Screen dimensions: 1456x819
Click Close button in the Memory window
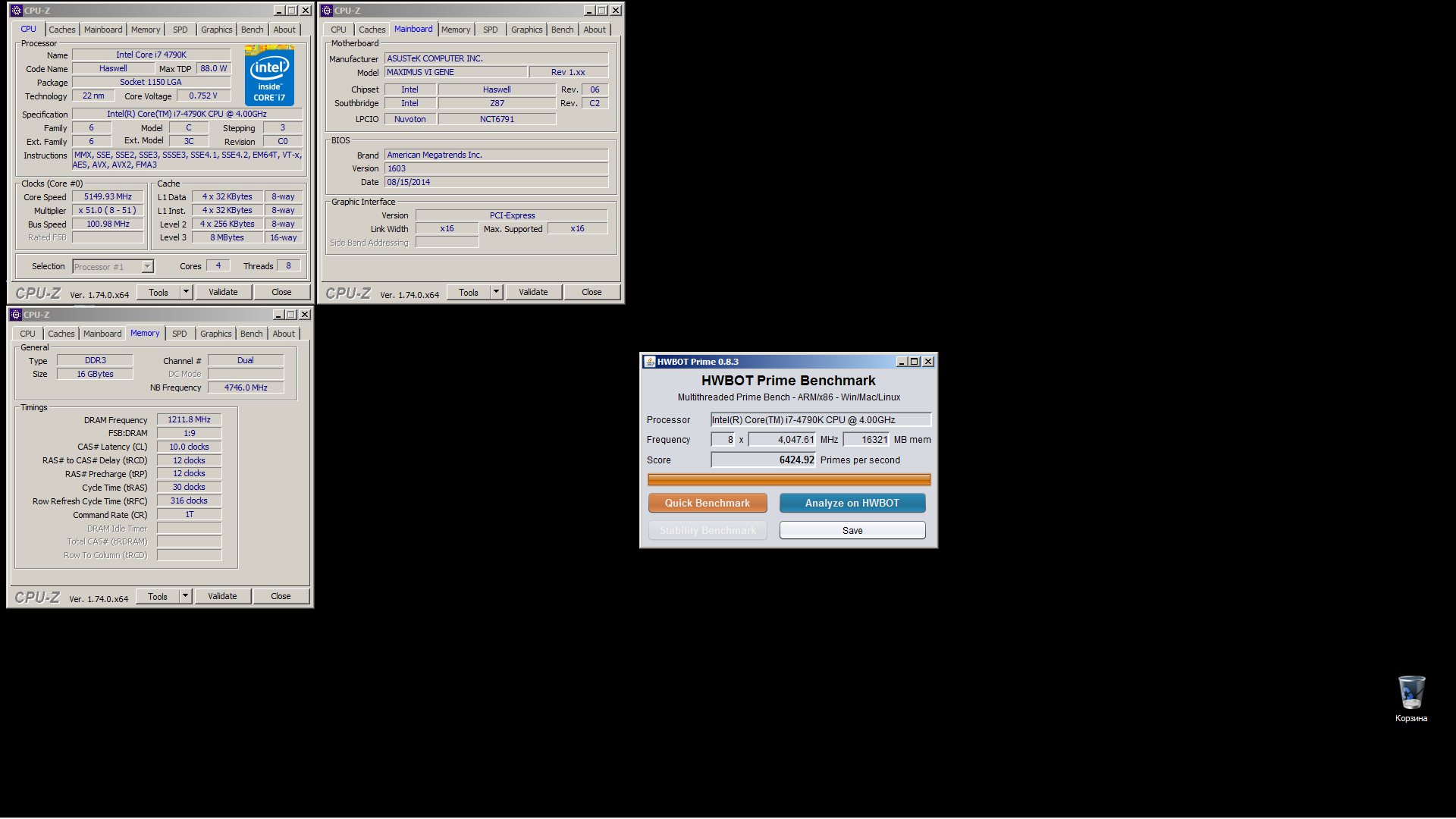point(281,596)
